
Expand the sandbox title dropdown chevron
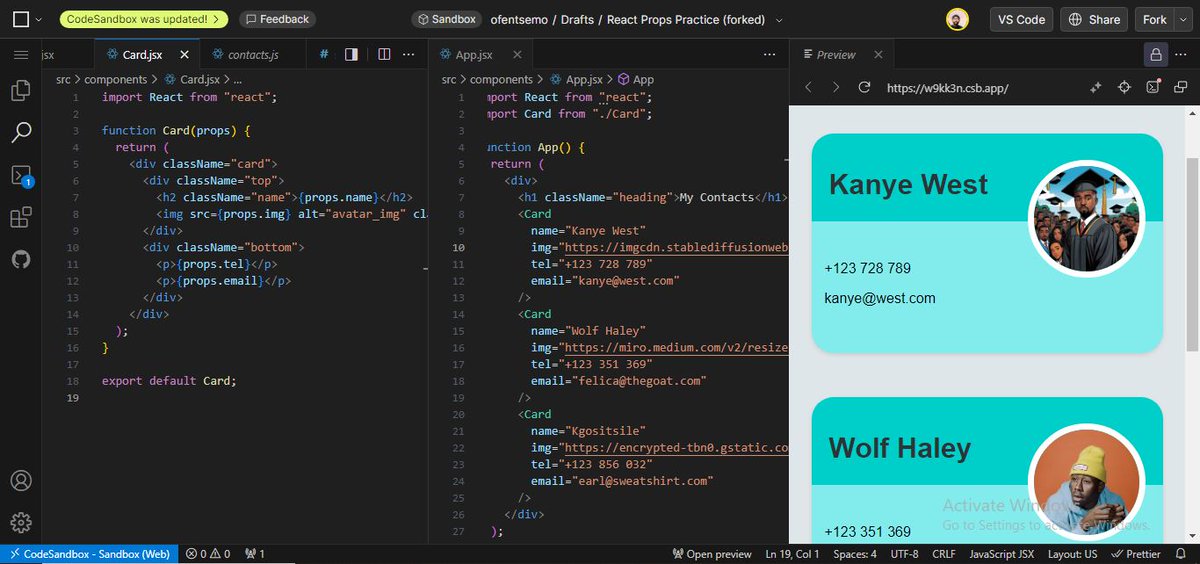tap(779, 19)
